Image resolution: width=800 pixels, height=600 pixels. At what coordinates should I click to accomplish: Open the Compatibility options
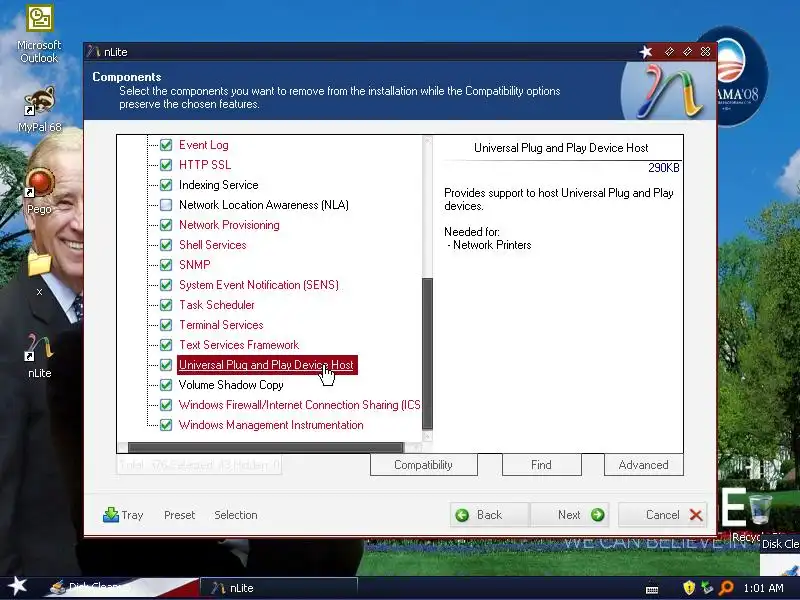(423, 465)
